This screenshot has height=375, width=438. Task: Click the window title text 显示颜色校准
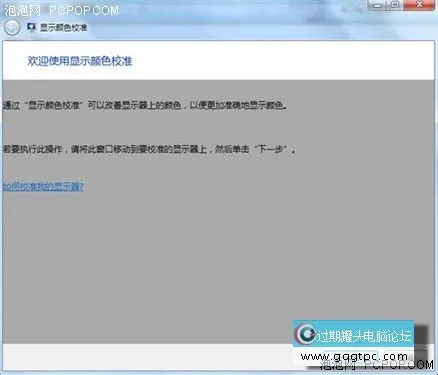64,27
